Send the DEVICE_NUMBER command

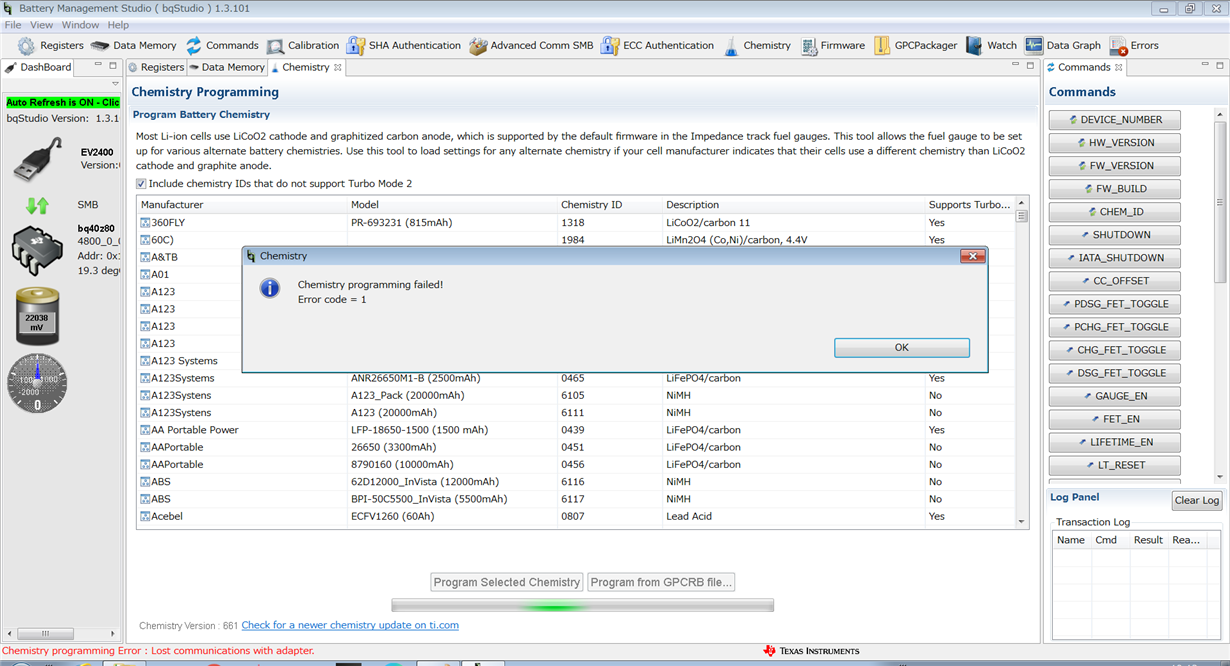point(1115,120)
